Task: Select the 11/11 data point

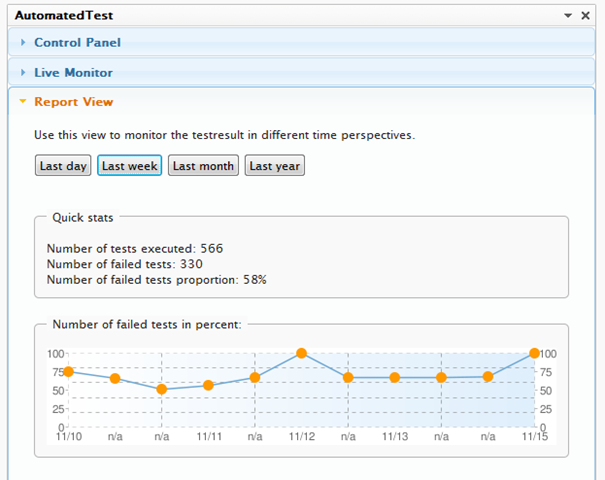Action: coord(208,385)
